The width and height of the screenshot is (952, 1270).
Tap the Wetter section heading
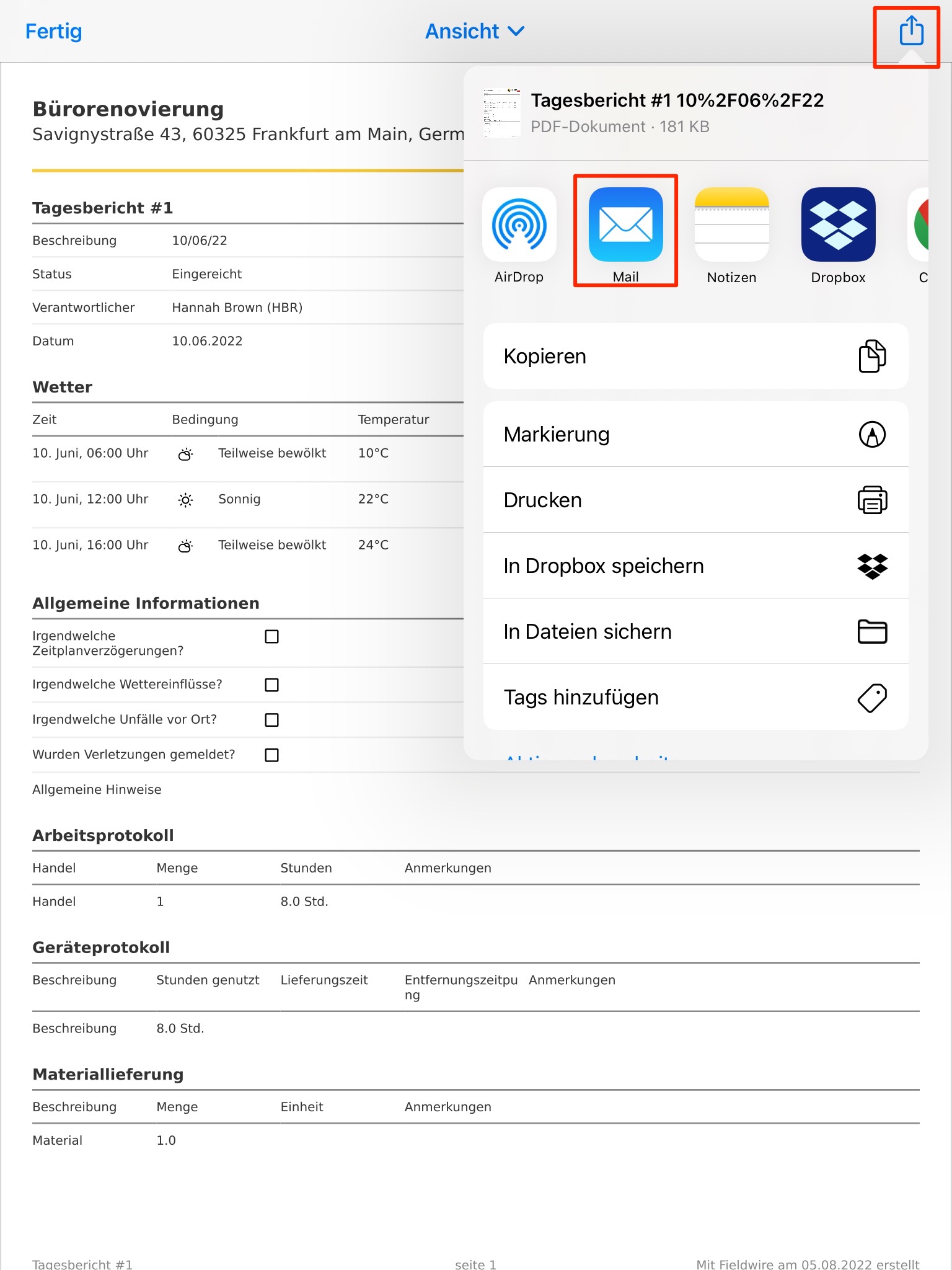point(62,387)
